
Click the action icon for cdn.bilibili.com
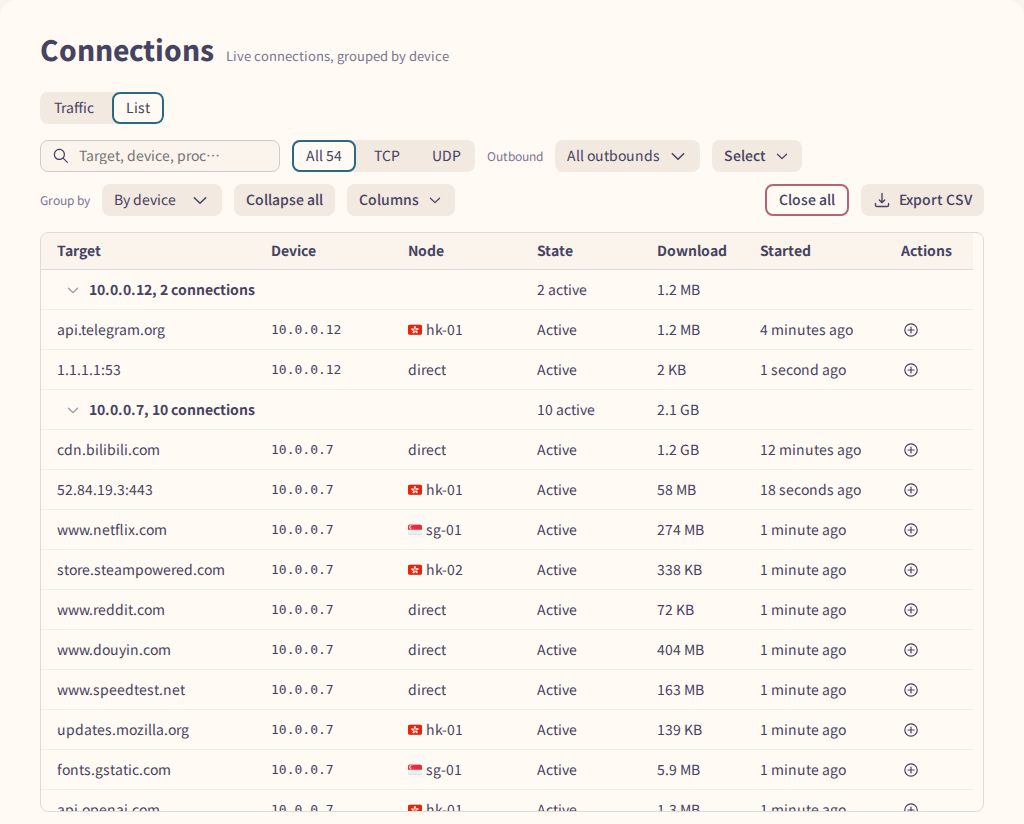pyautogui.click(x=910, y=450)
